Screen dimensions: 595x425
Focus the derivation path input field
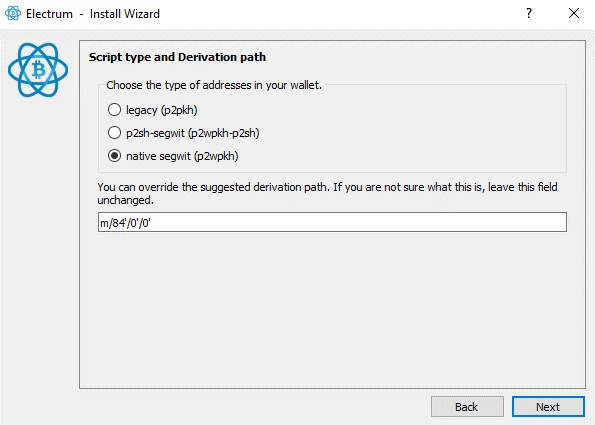tap(332, 222)
